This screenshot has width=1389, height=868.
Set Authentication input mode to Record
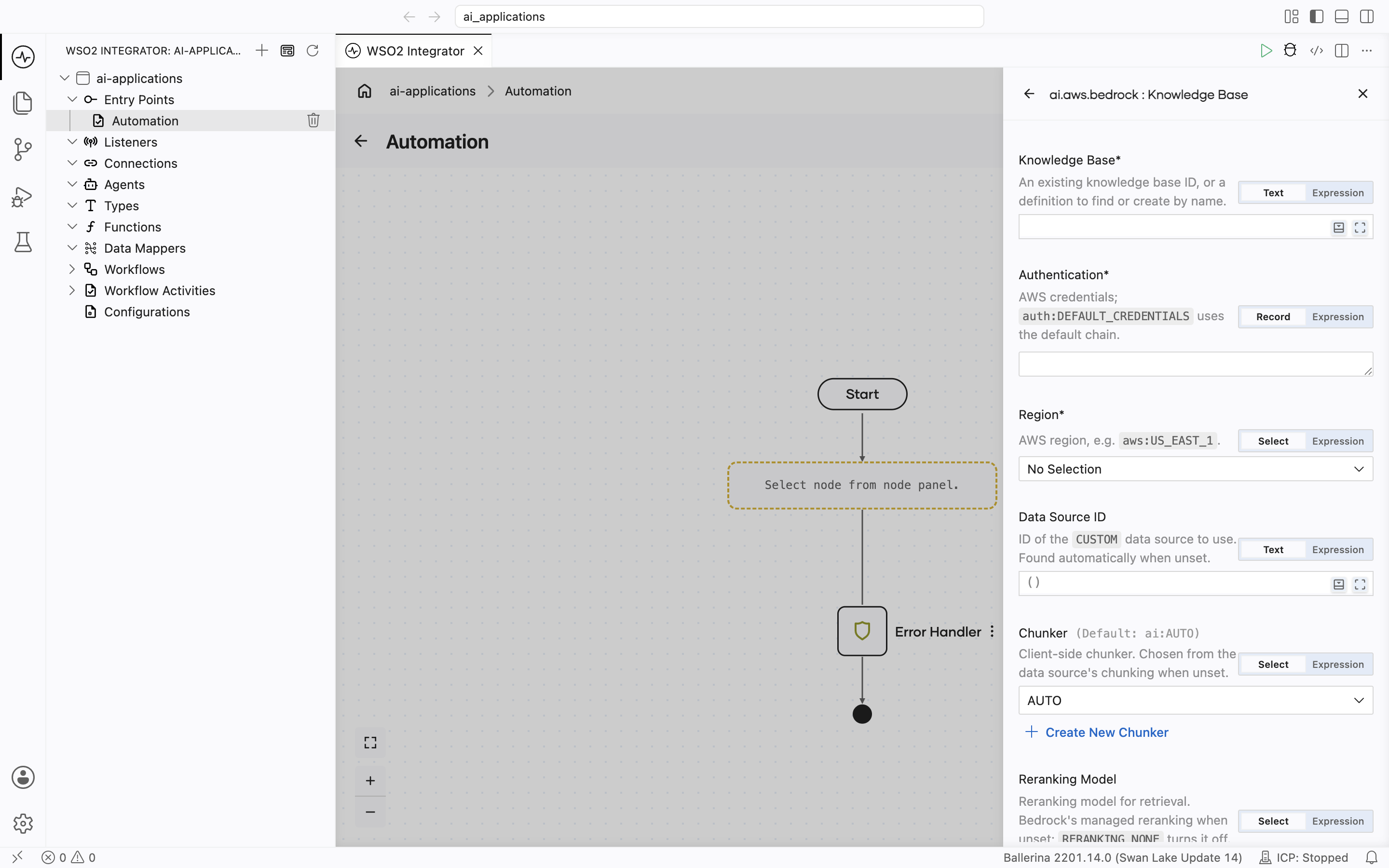point(1273,317)
